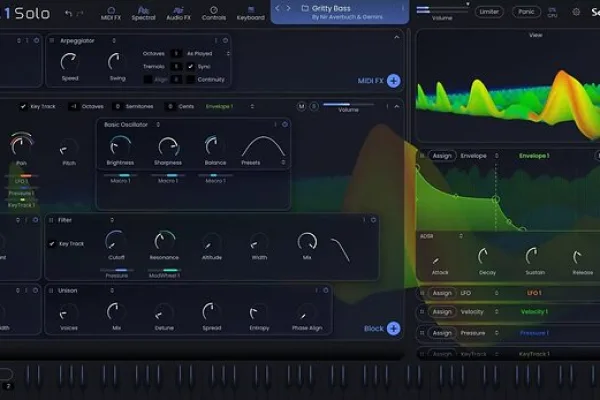Adjust Macro 1 slider under Brightness

(121, 175)
